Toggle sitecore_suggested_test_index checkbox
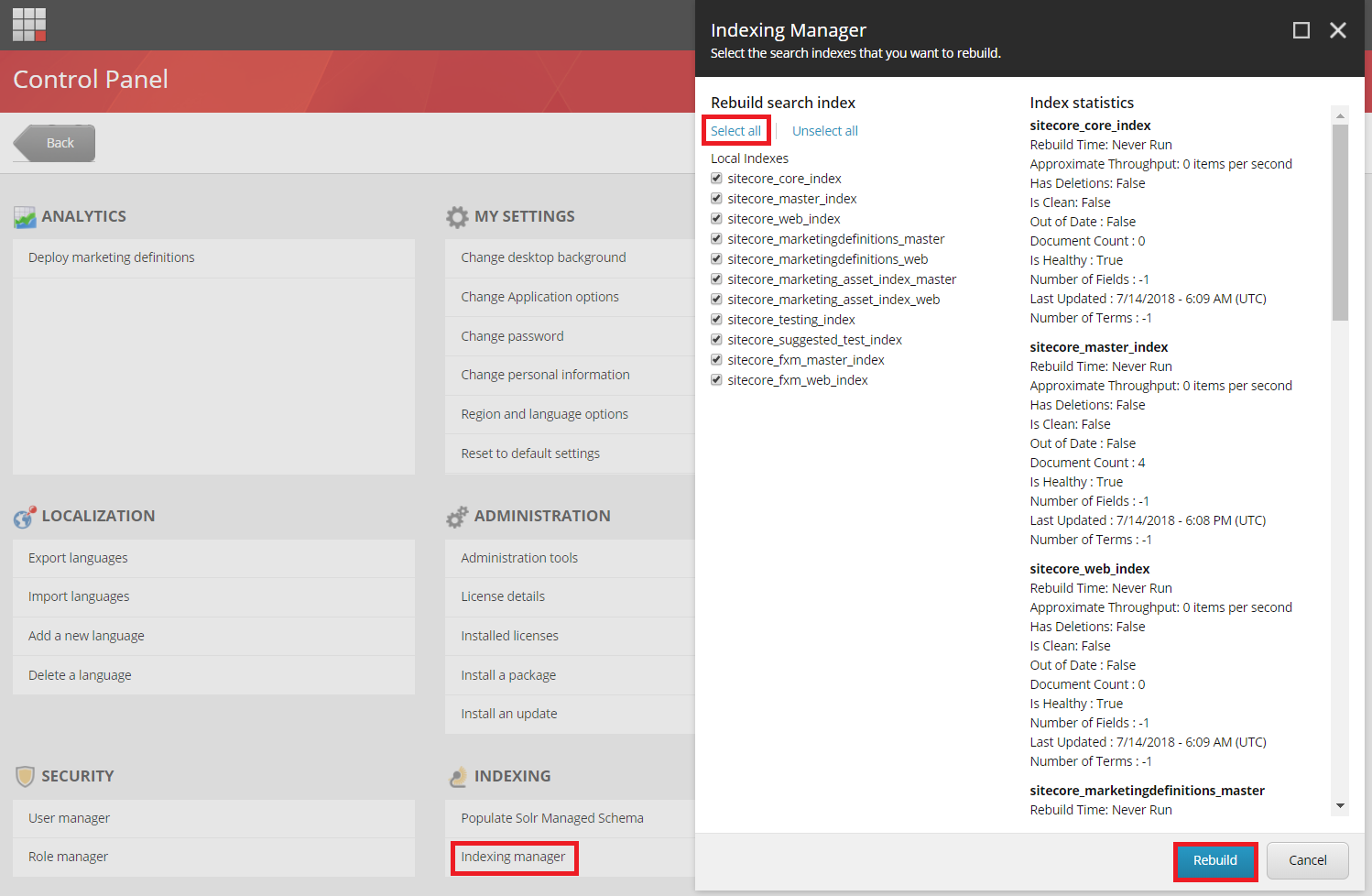The width and height of the screenshot is (1372, 896). (716, 340)
